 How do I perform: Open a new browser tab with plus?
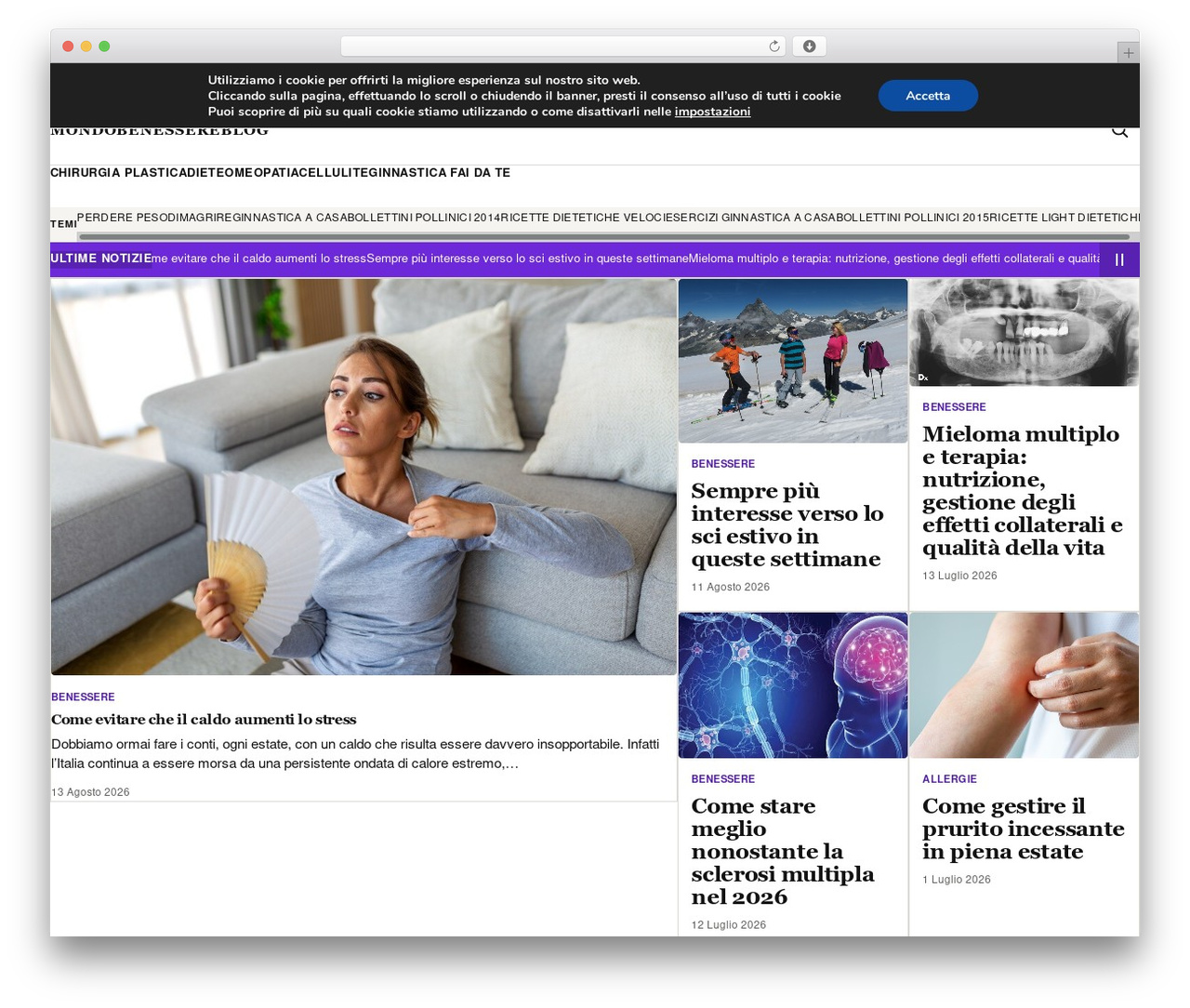pos(1128,53)
